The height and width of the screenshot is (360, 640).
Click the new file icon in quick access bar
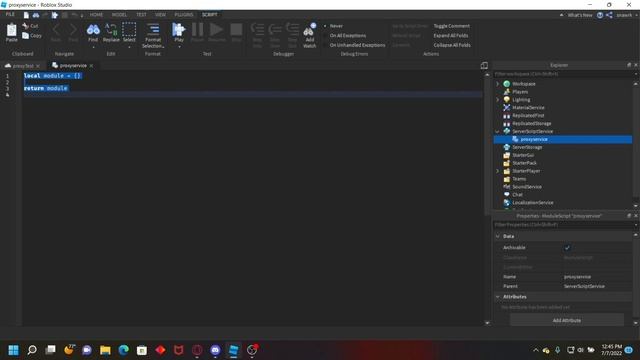(x=26, y=15)
